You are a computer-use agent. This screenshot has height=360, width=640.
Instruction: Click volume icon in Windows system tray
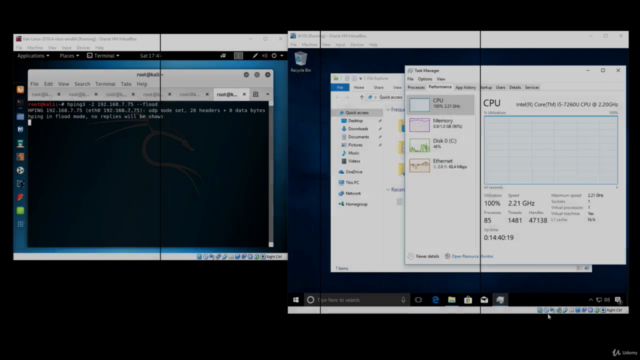[607, 300]
